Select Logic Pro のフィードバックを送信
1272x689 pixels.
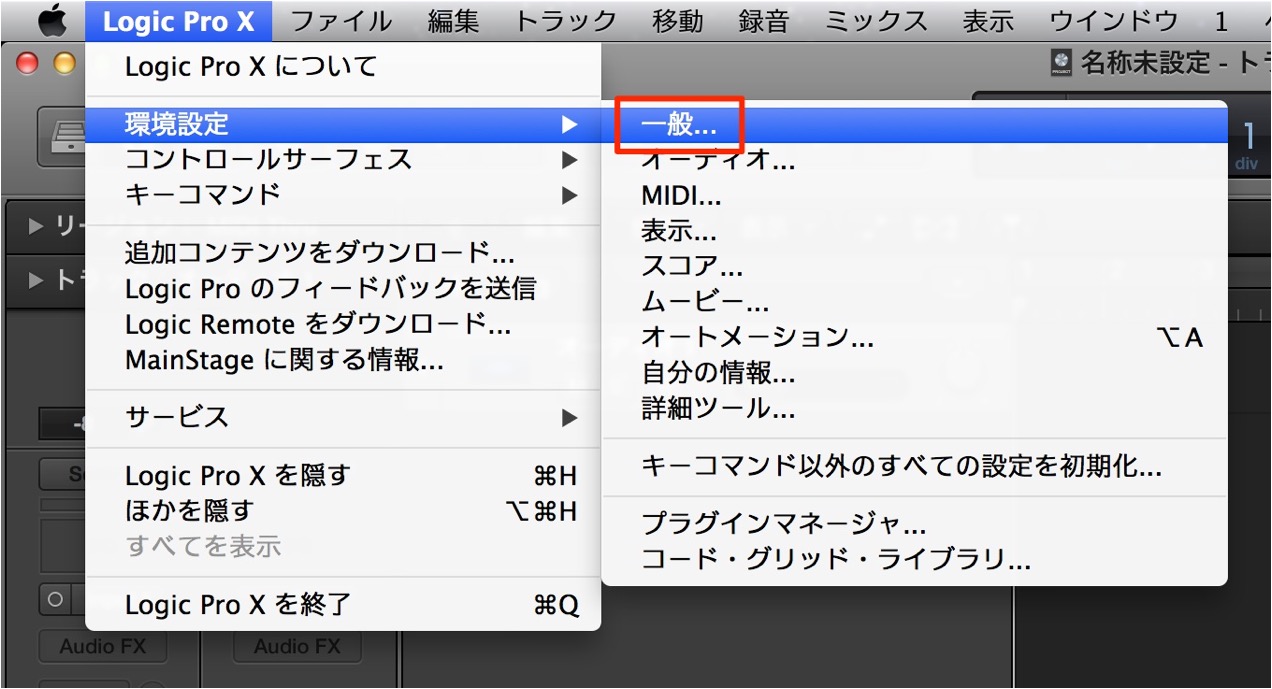[343, 288]
